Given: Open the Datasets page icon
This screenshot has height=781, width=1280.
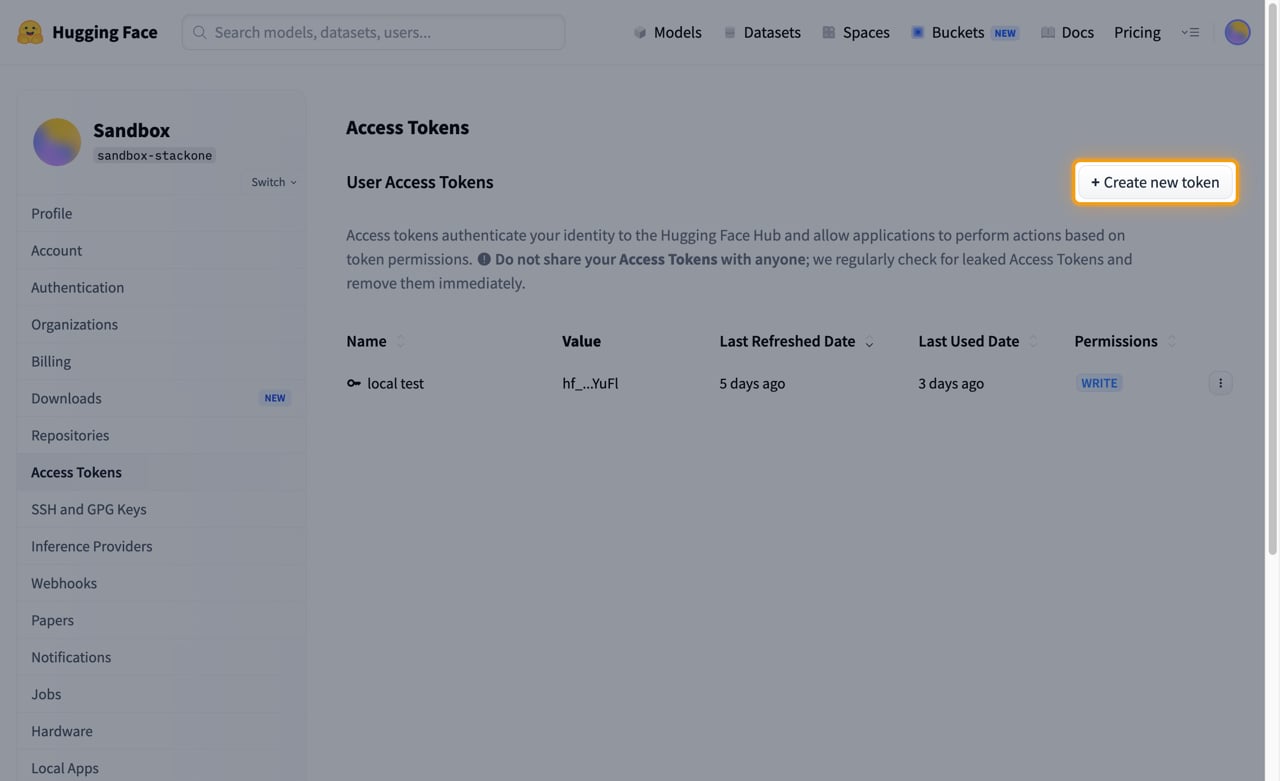Looking at the screenshot, I should [x=730, y=32].
